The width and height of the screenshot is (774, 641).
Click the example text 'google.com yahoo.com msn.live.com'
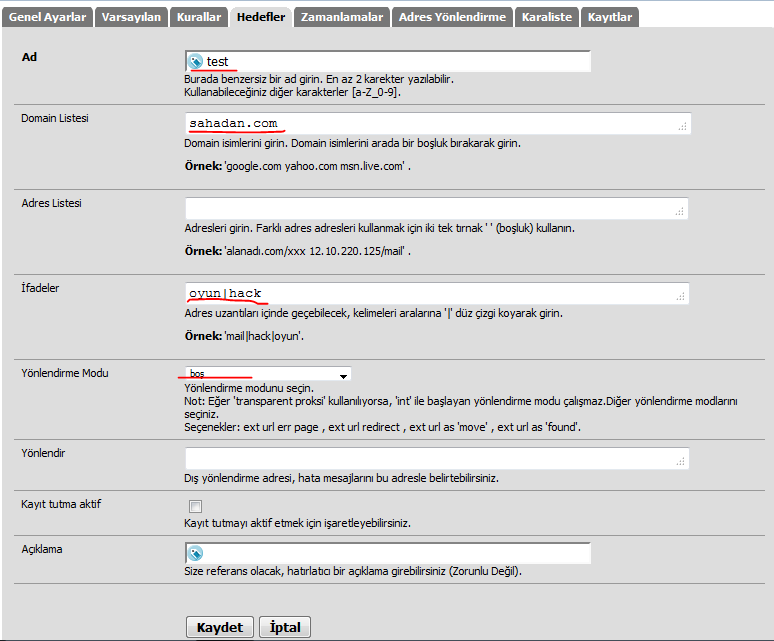[315, 166]
